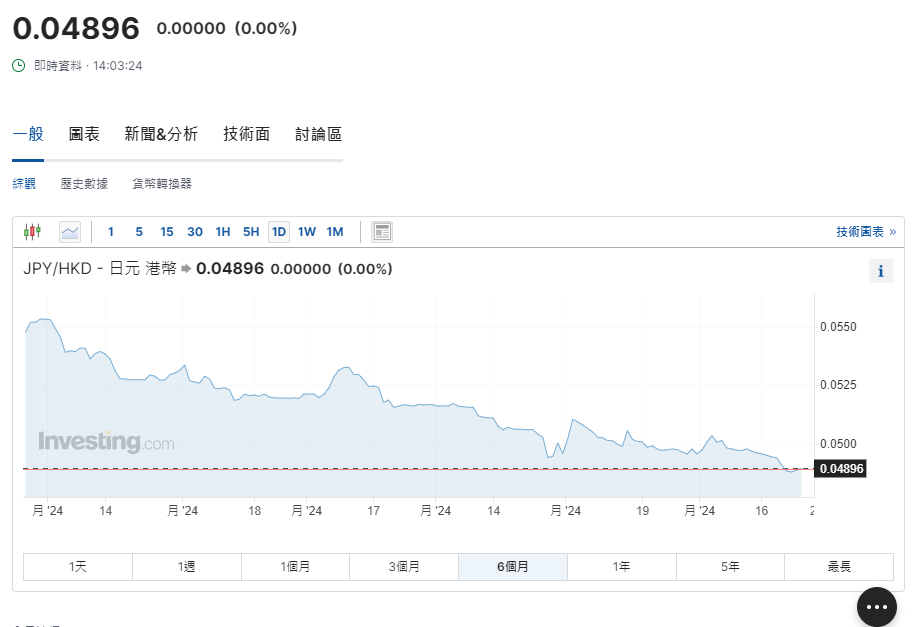The width and height of the screenshot is (918, 627).
Task: Select the 1年 time range
Action: (621, 567)
